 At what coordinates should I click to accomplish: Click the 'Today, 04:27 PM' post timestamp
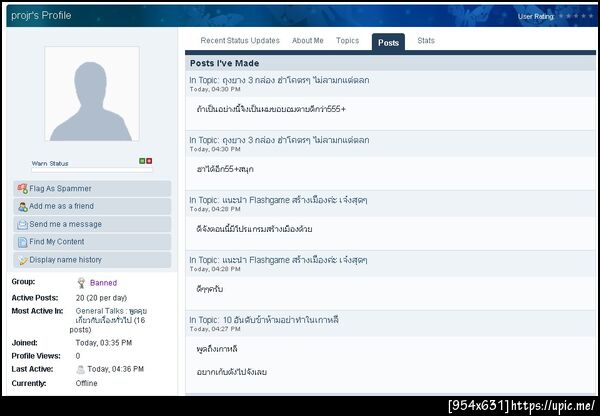[215, 329]
